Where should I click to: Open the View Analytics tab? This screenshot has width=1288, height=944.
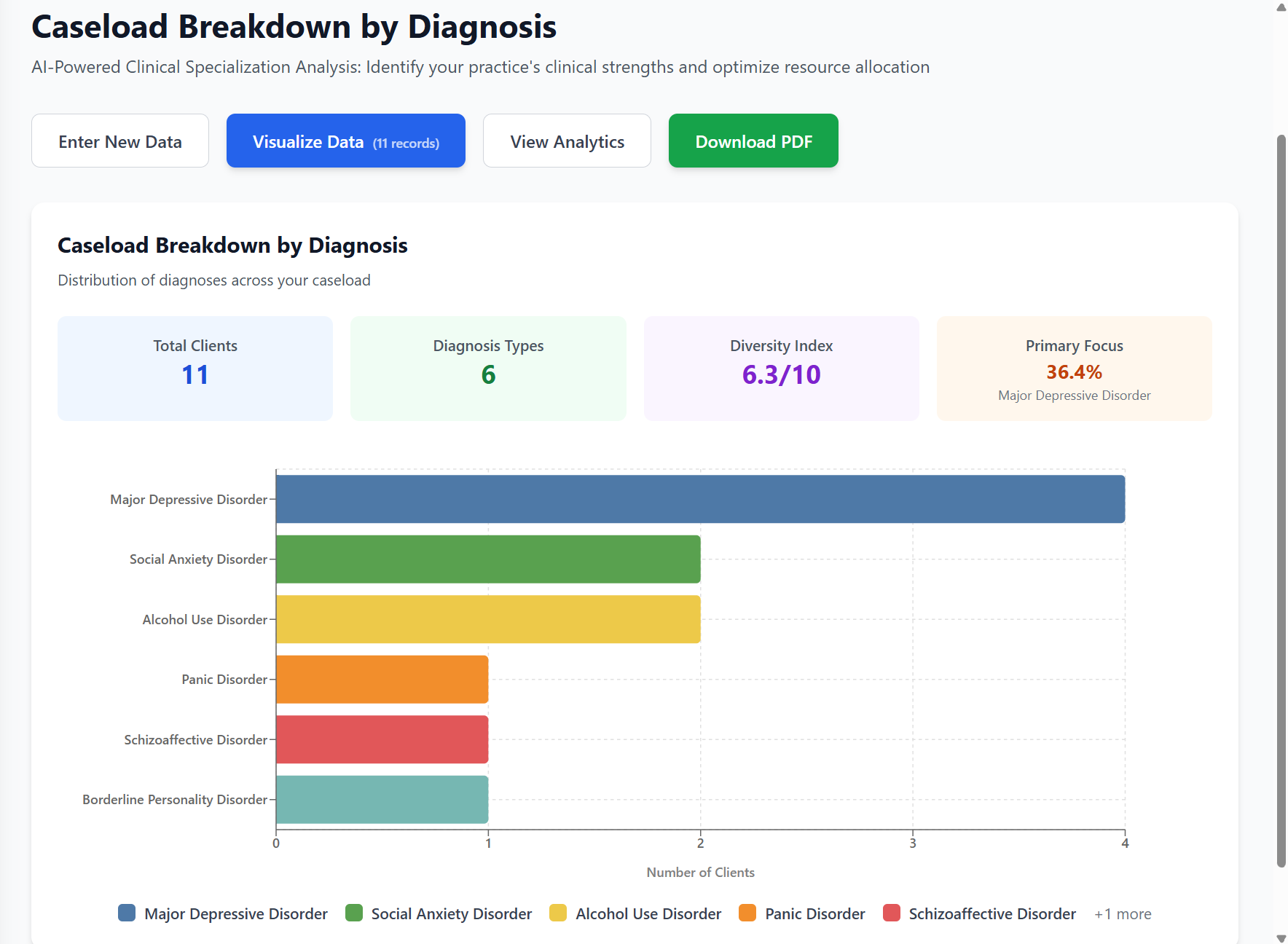[x=567, y=141]
